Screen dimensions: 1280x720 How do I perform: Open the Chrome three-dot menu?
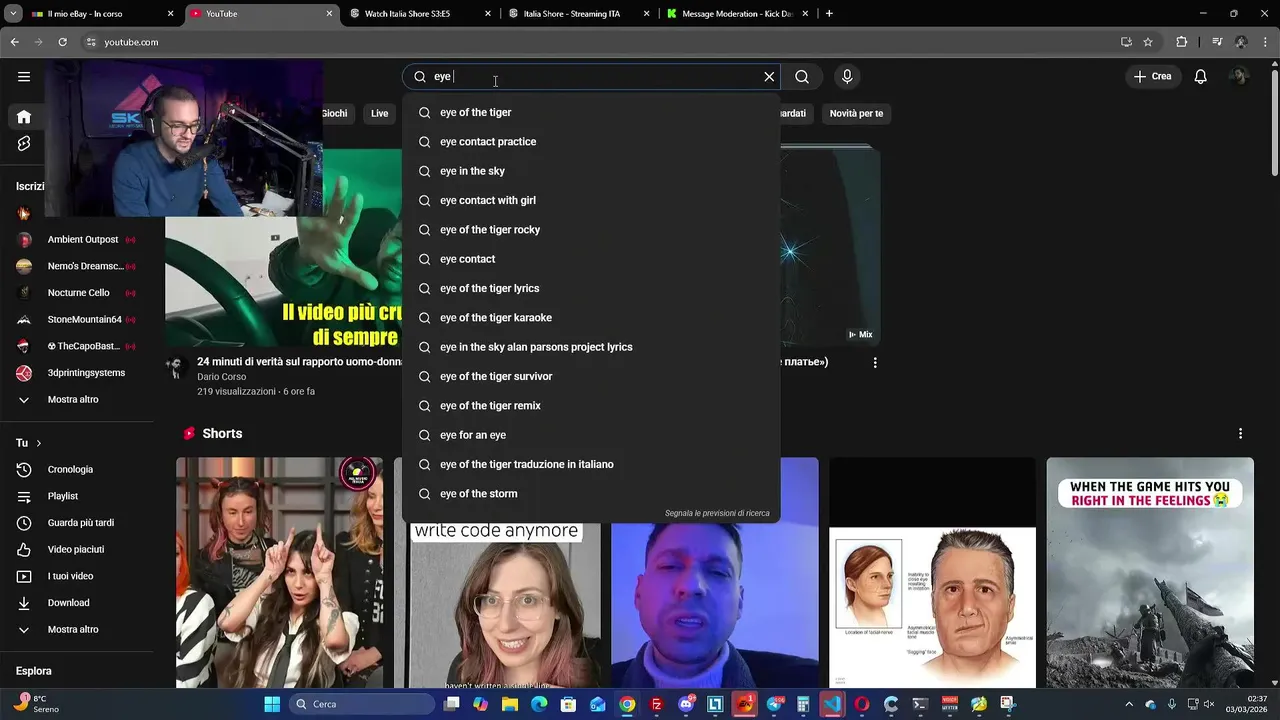pos(1265,42)
